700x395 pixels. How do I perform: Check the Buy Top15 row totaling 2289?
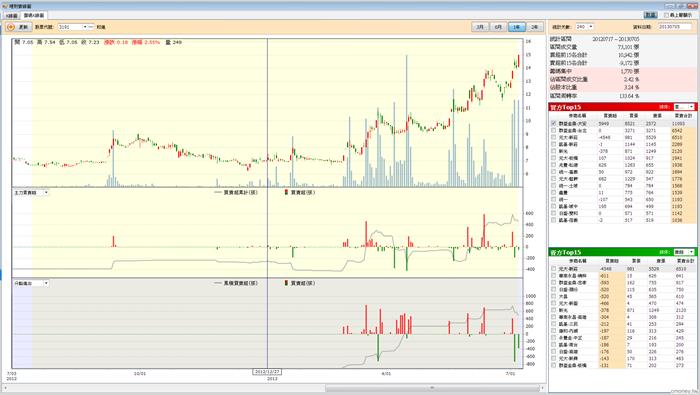coord(554,144)
